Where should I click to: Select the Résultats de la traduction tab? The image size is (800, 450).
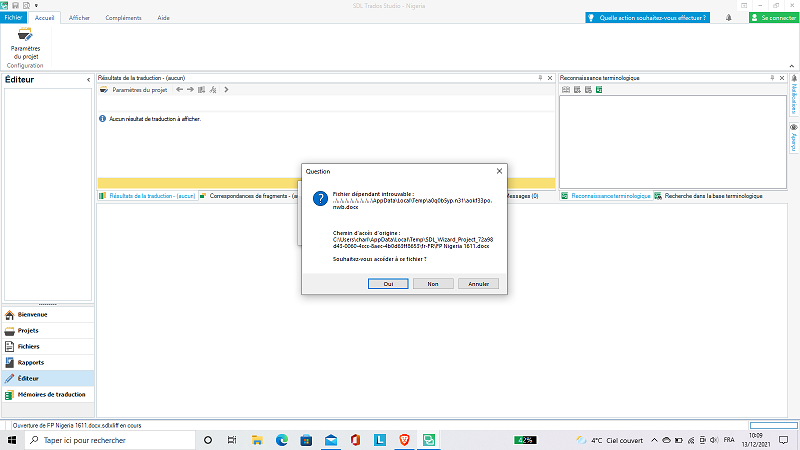147,196
